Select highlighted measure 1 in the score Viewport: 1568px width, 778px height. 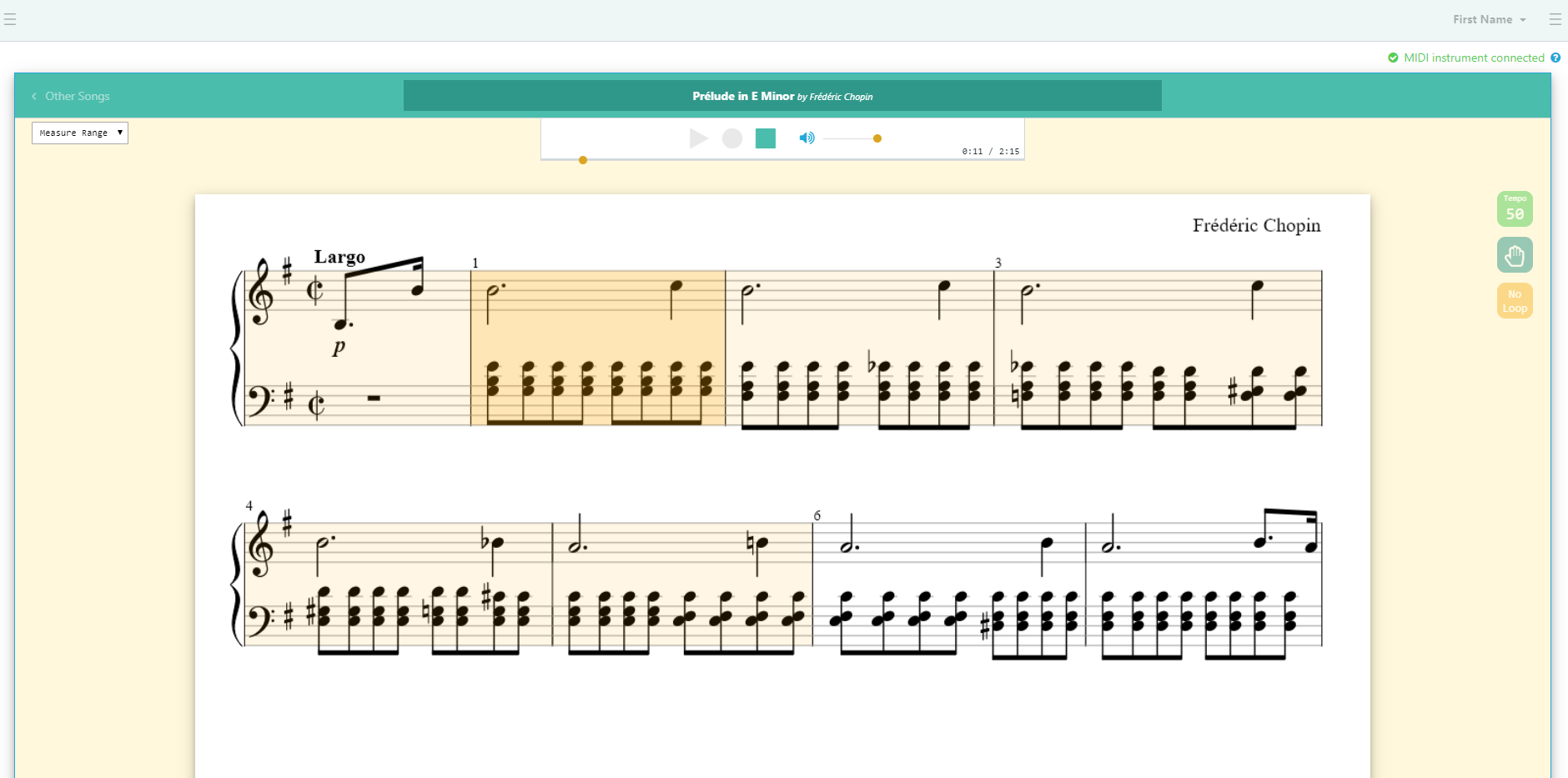pos(598,348)
